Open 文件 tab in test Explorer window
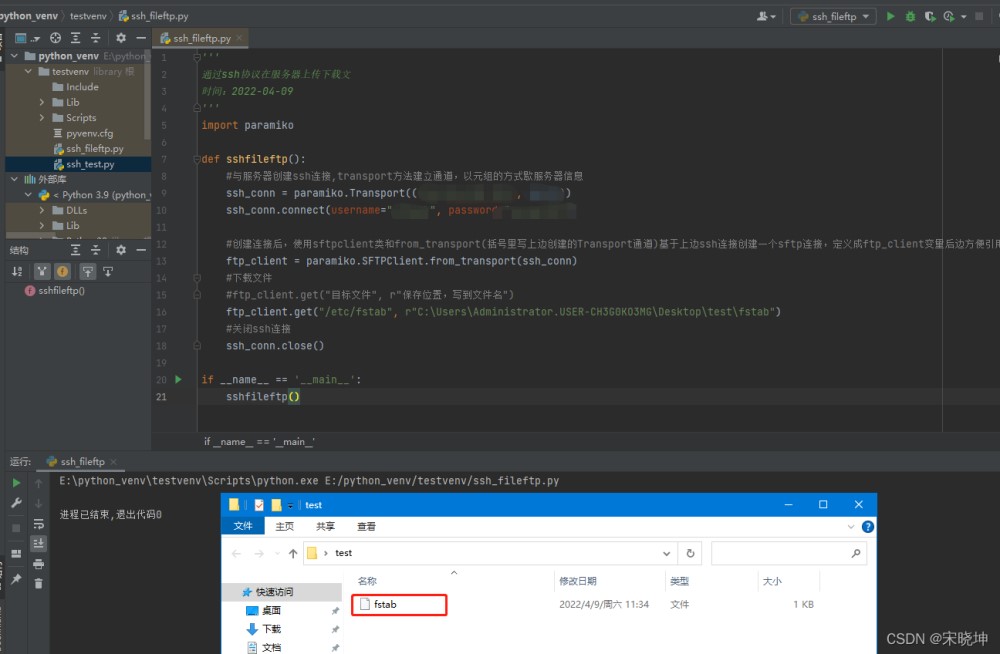The image size is (1000, 654). [243, 526]
